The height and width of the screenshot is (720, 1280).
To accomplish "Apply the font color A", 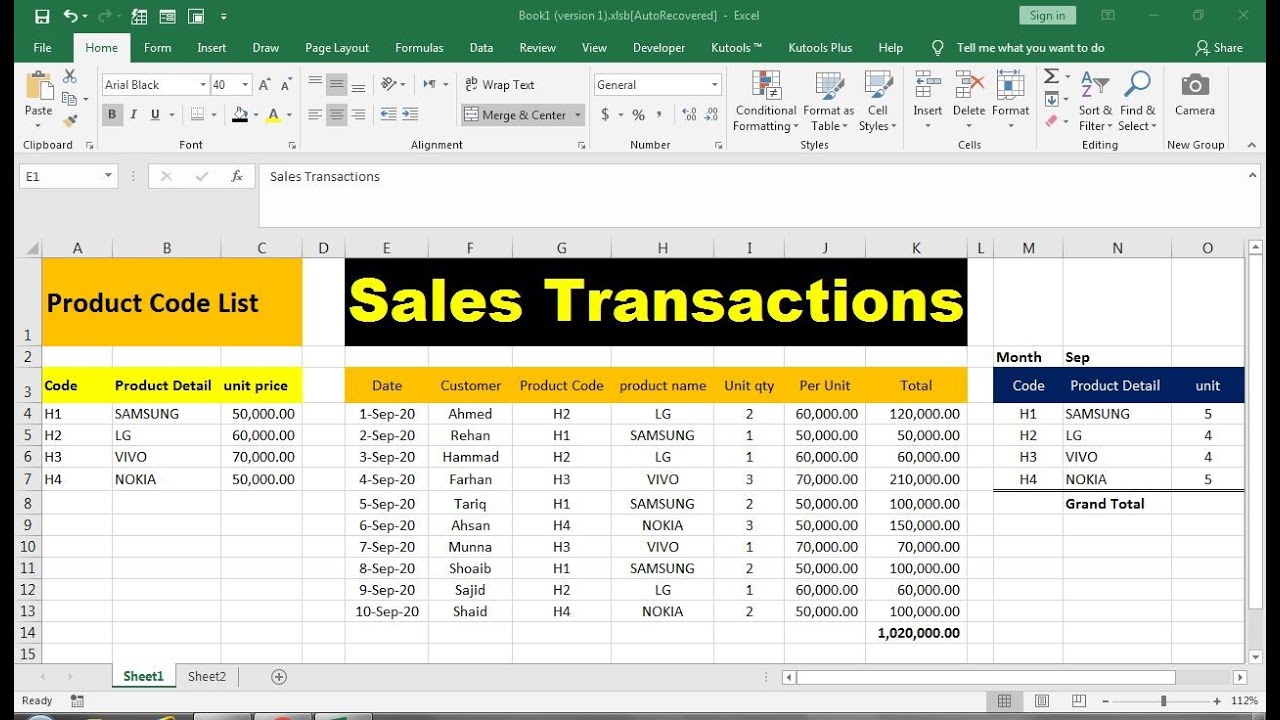I will [273, 115].
